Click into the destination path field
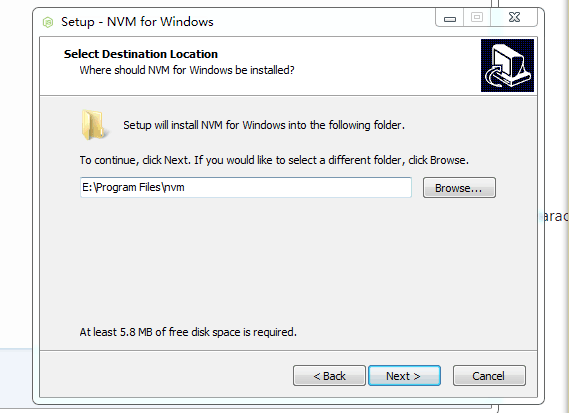This screenshot has height=413, width=569. tap(246, 187)
